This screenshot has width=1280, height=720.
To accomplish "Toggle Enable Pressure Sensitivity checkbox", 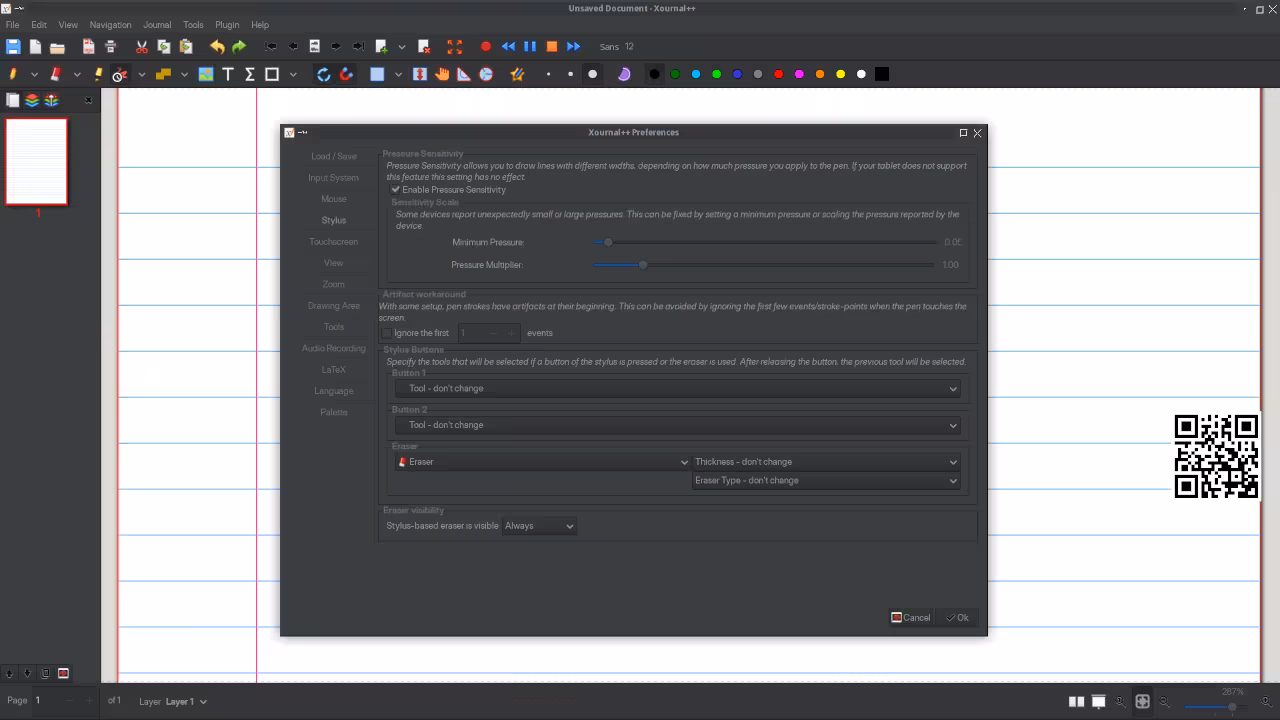I will (396, 190).
